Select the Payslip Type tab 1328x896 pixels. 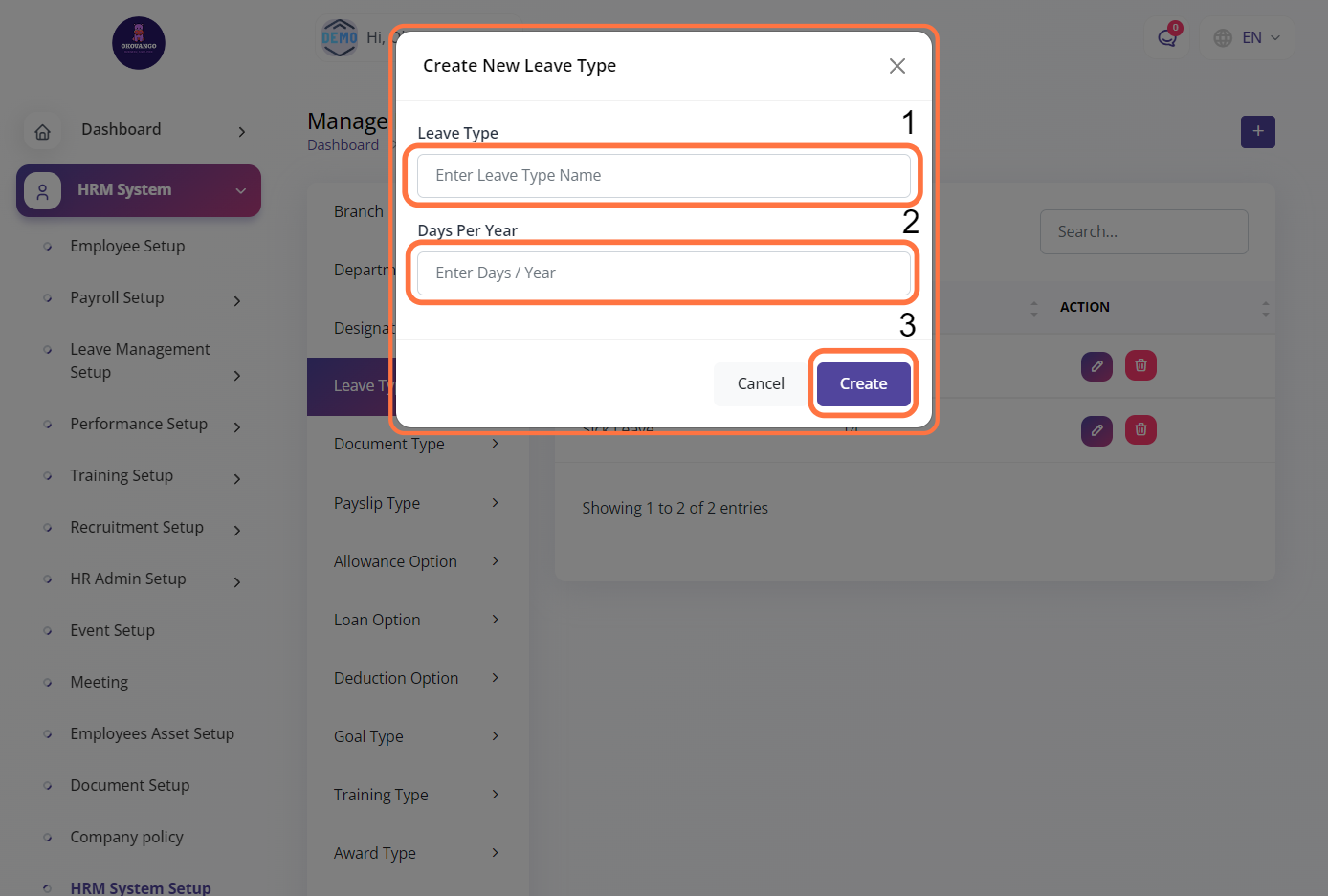coord(377,503)
